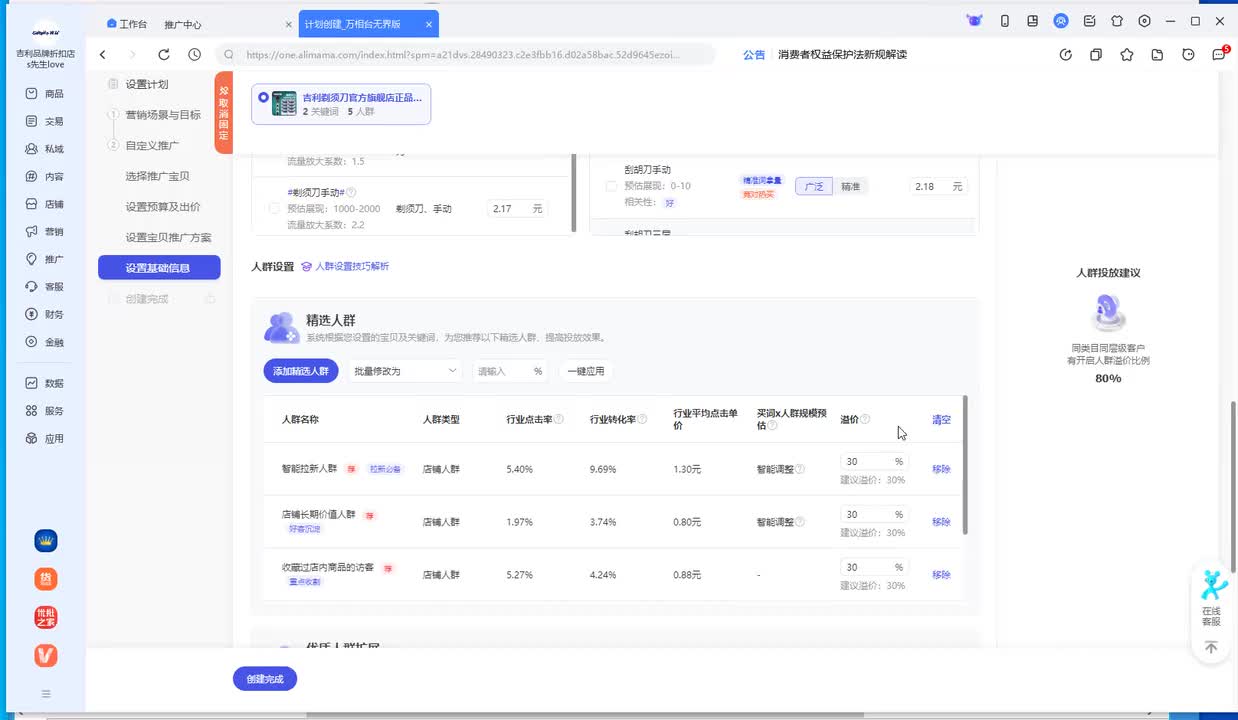Click the 创建完成 button at bottom
The height and width of the screenshot is (720, 1238).
(265, 679)
